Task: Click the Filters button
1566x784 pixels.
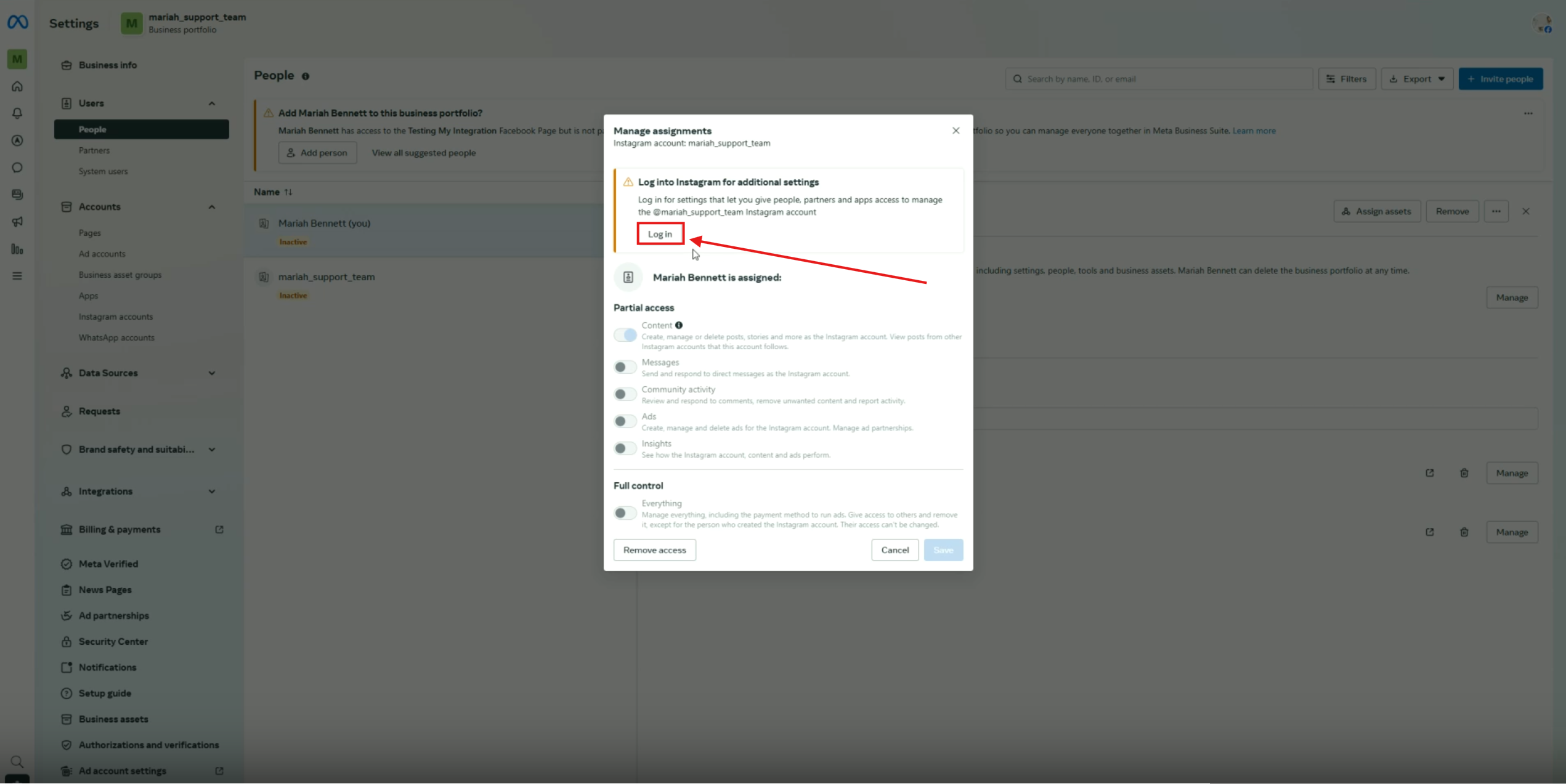Action: click(1347, 79)
